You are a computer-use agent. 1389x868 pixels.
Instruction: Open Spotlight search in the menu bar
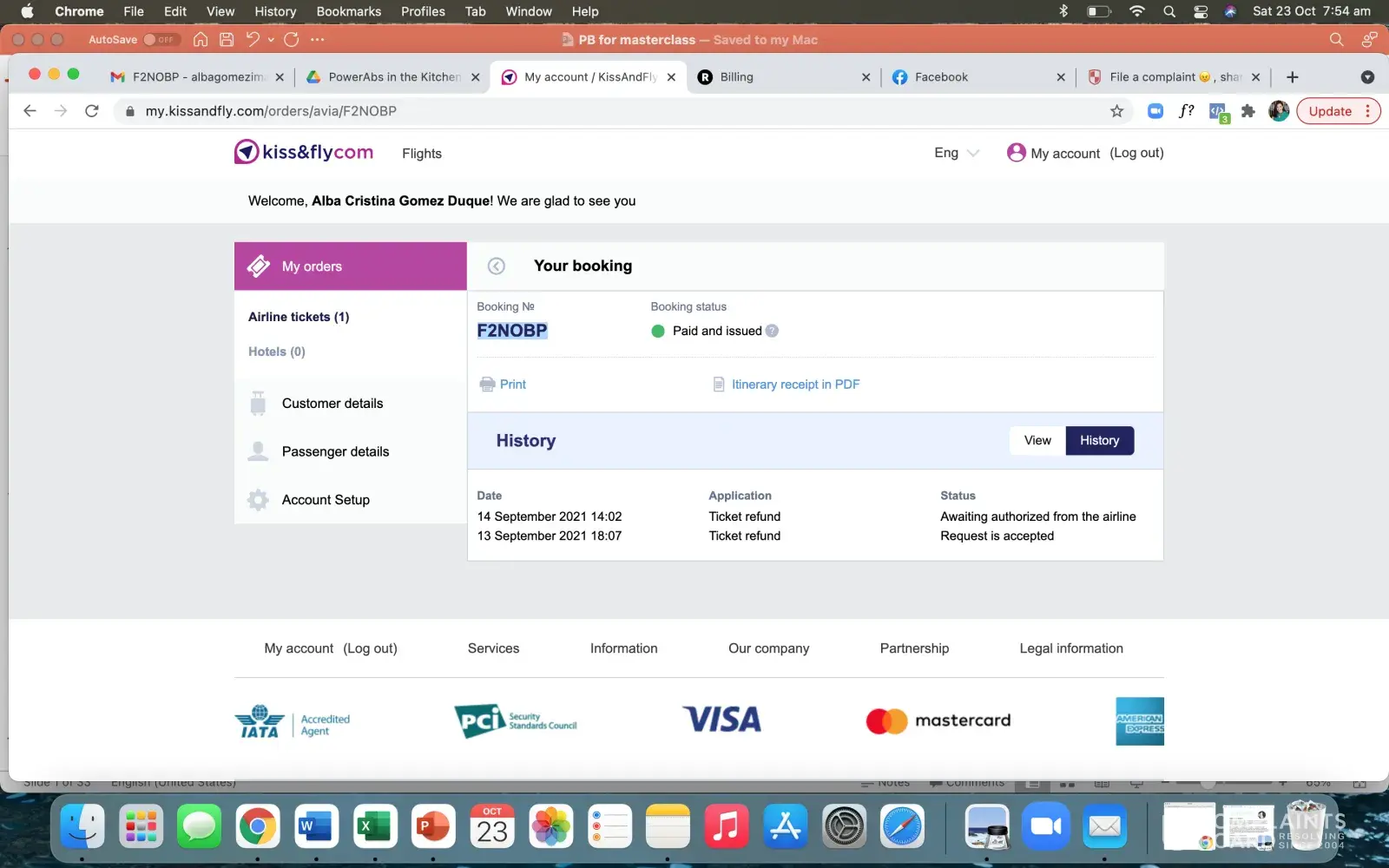coord(1169,11)
